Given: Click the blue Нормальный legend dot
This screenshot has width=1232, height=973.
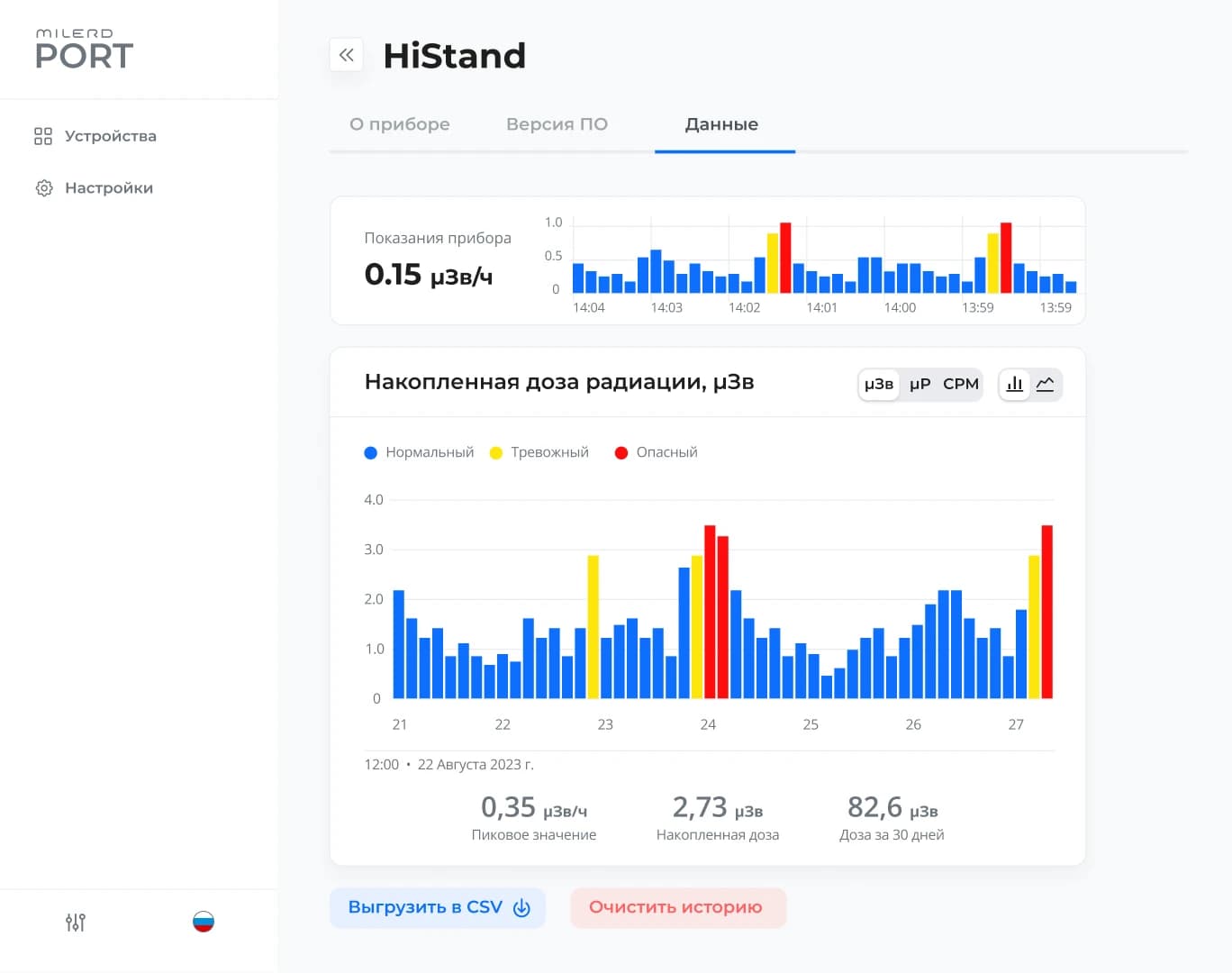Looking at the screenshot, I should point(370,453).
